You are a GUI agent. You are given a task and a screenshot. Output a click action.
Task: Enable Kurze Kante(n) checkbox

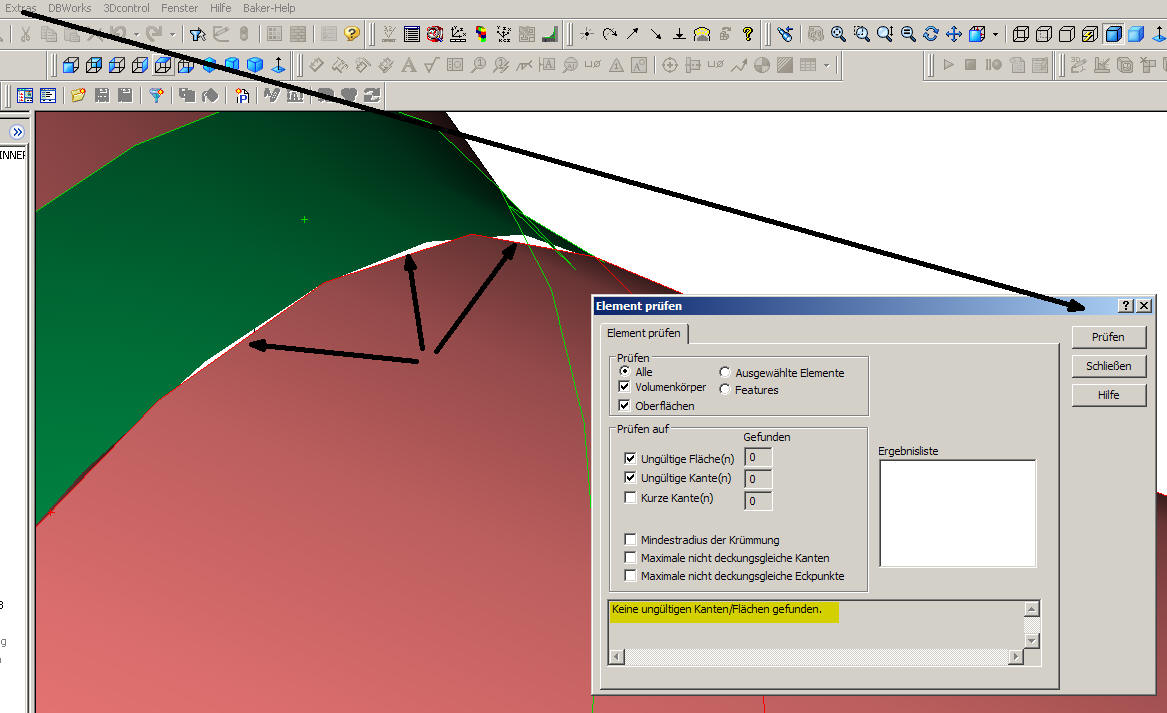coord(630,498)
